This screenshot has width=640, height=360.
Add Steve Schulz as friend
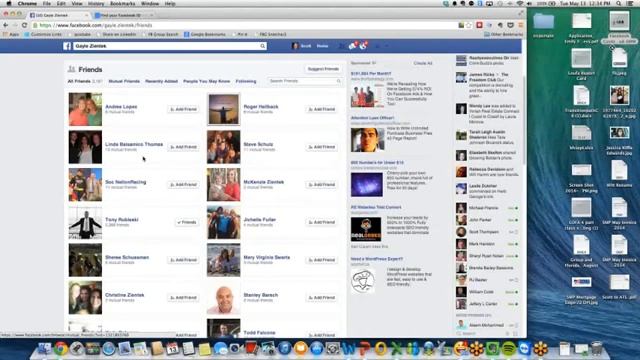pyautogui.click(x=322, y=147)
